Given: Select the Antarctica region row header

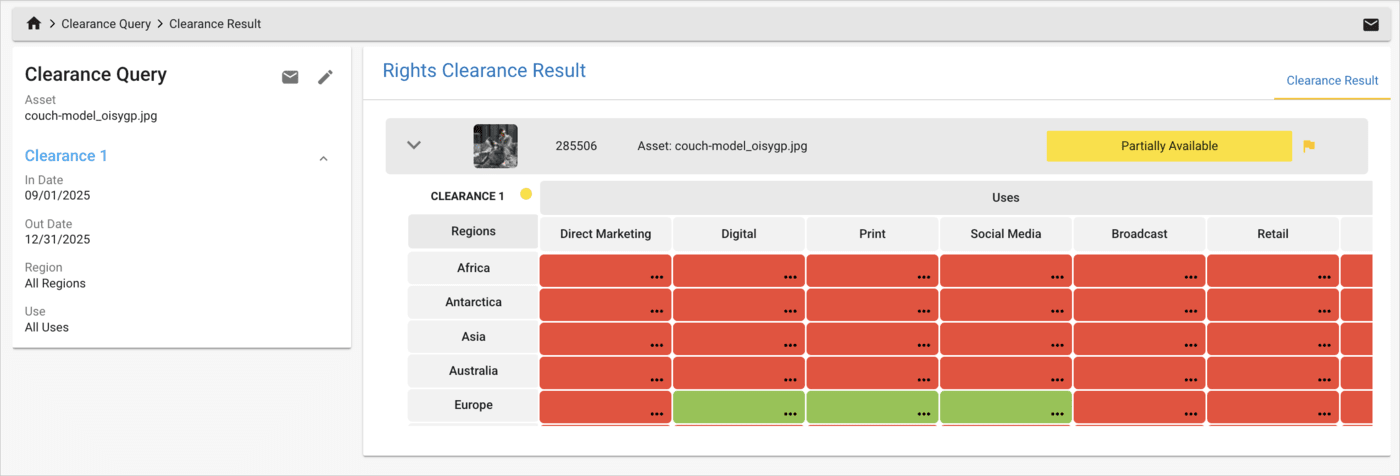Looking at the screenshot, I should coord(473,302).
